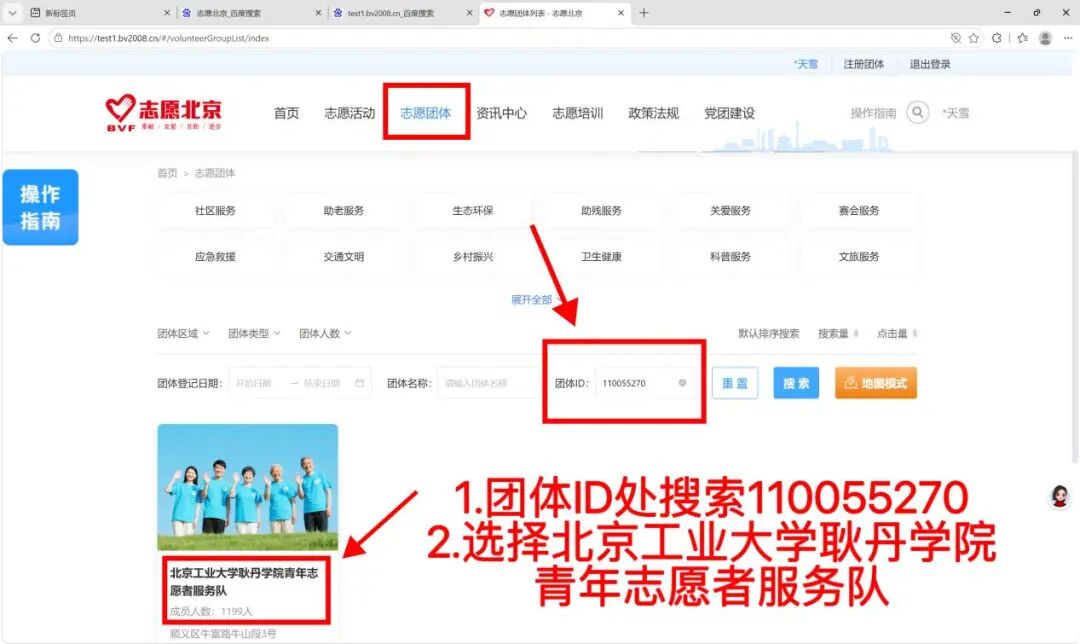The image size is (1080, 644).
Task: Select the 志愿团体 navigation item
Action: tap(426, 113)
